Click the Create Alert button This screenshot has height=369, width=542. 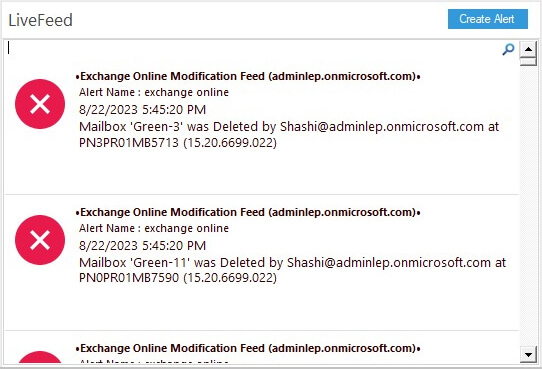point(488,19)
